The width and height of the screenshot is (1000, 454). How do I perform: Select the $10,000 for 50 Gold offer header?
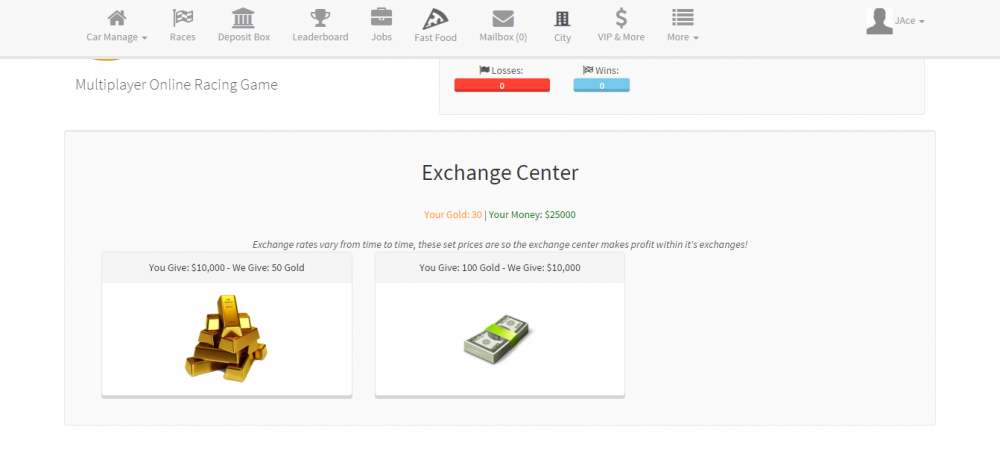226,268
